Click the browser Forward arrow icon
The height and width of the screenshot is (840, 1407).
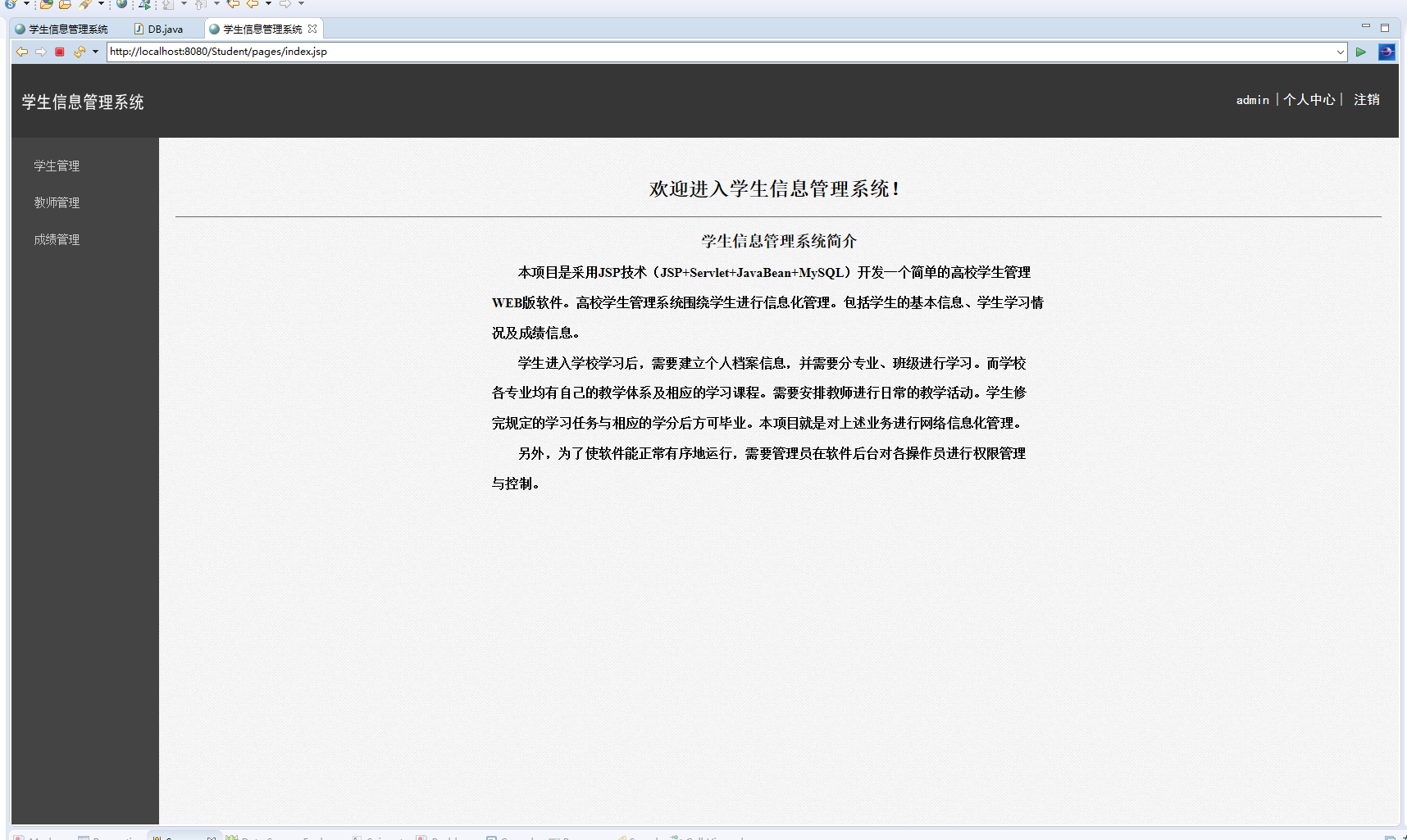(41, 52)
